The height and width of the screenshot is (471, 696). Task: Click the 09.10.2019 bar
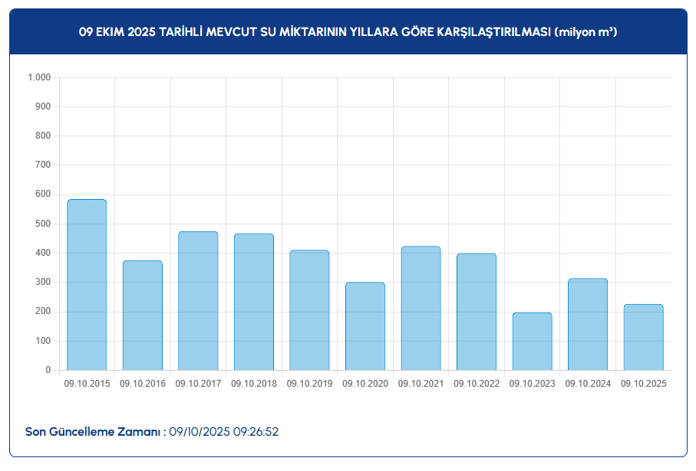tap(309, 310)
